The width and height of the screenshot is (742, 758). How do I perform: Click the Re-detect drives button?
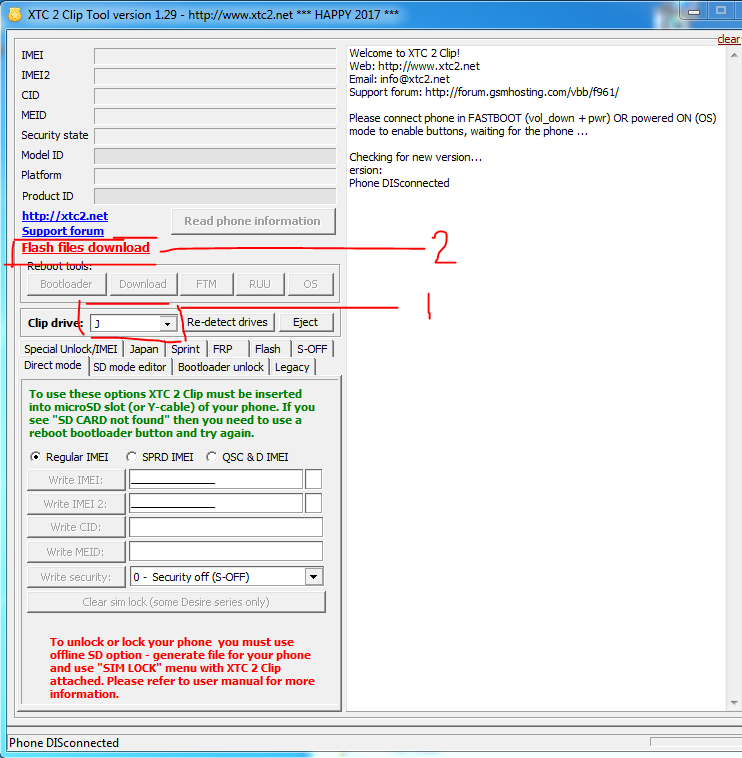(227, 322)
